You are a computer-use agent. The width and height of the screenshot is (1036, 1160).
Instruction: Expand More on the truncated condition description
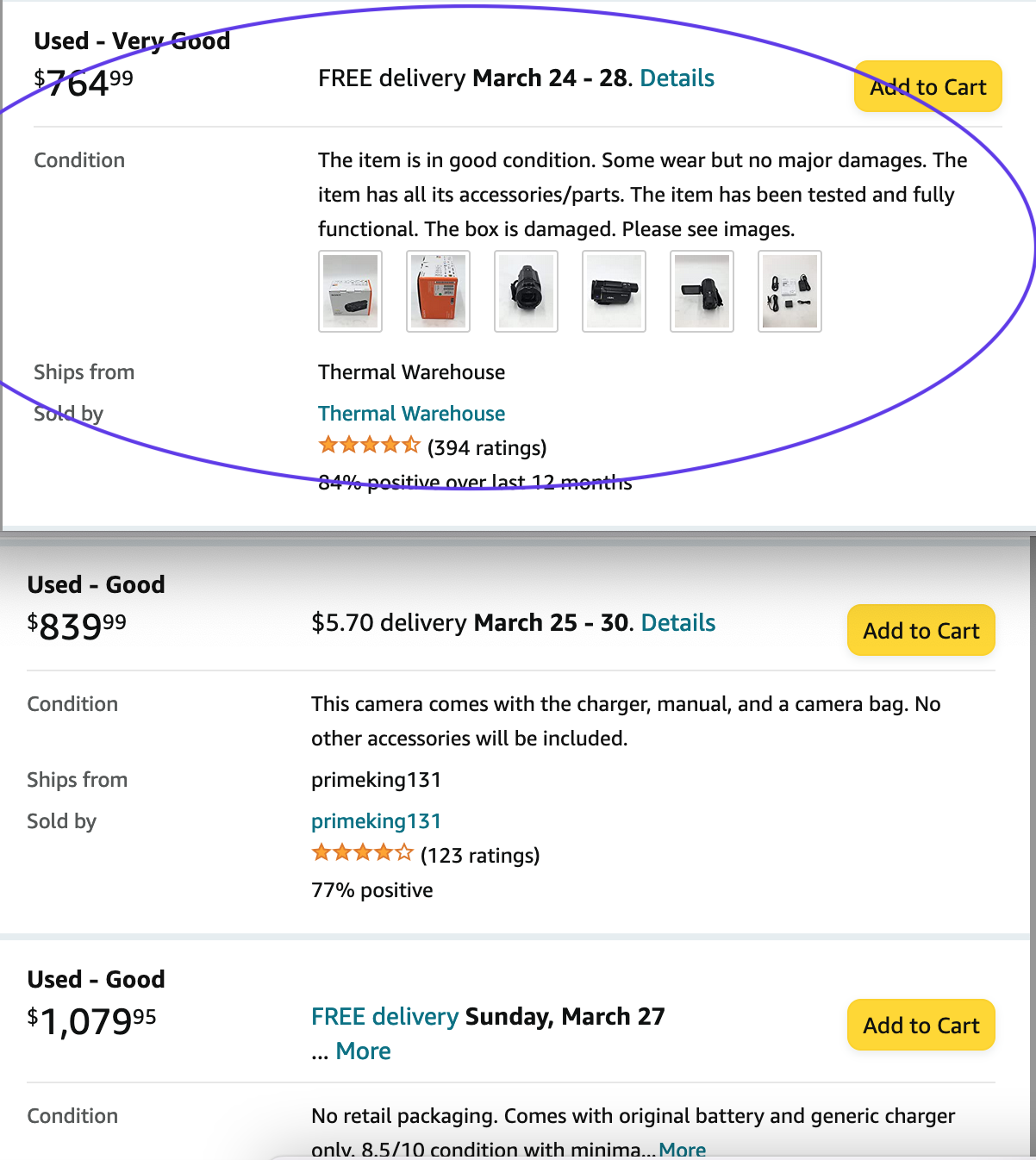point(683,1150)
